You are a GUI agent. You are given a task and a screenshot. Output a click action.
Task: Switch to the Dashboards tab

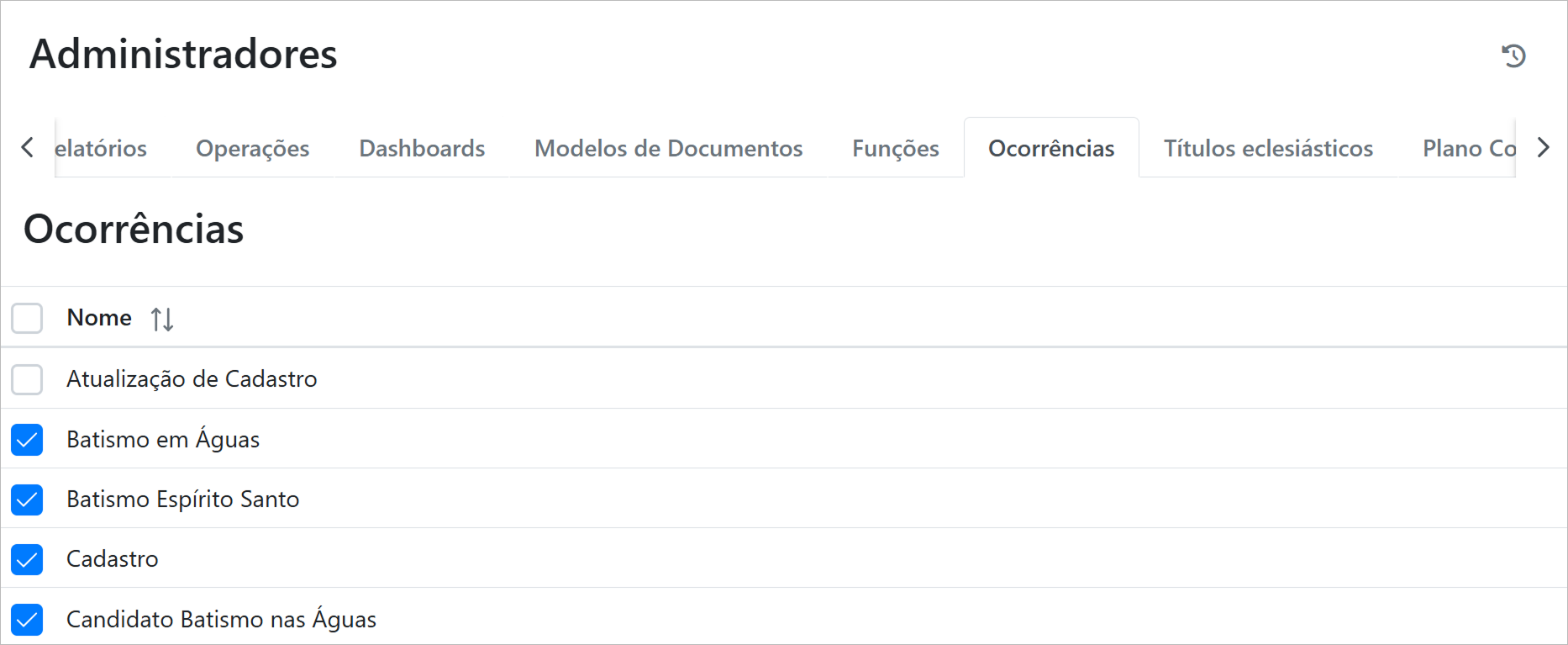coord(422,148)
